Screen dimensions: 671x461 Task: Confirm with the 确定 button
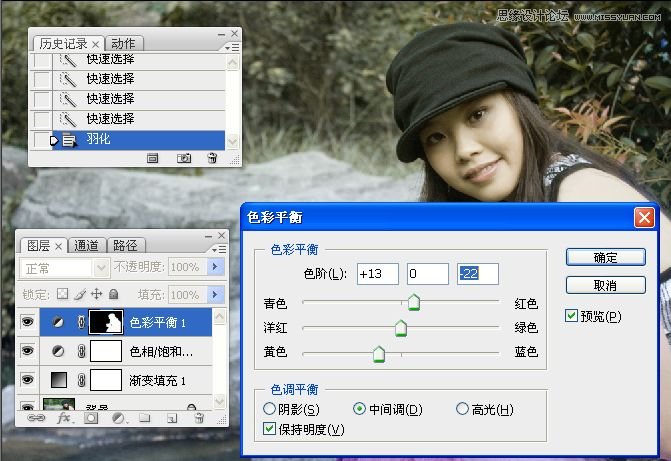606,257
